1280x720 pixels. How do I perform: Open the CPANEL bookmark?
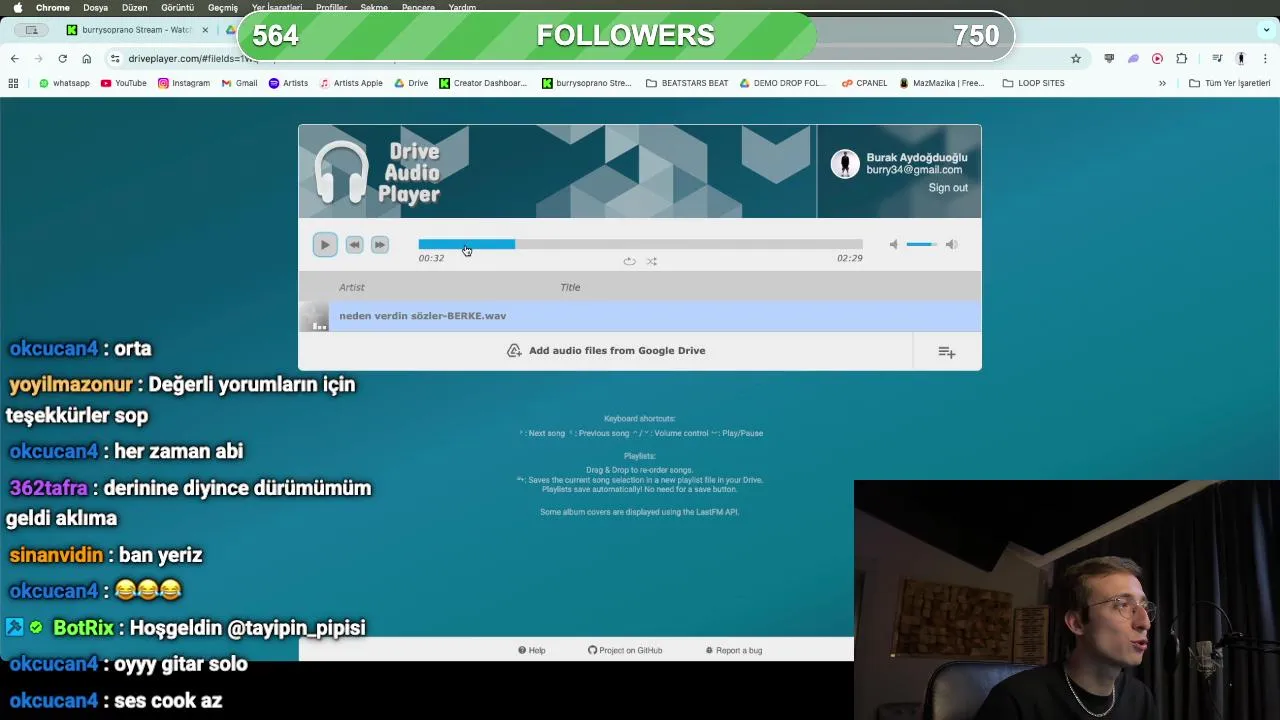864,83
